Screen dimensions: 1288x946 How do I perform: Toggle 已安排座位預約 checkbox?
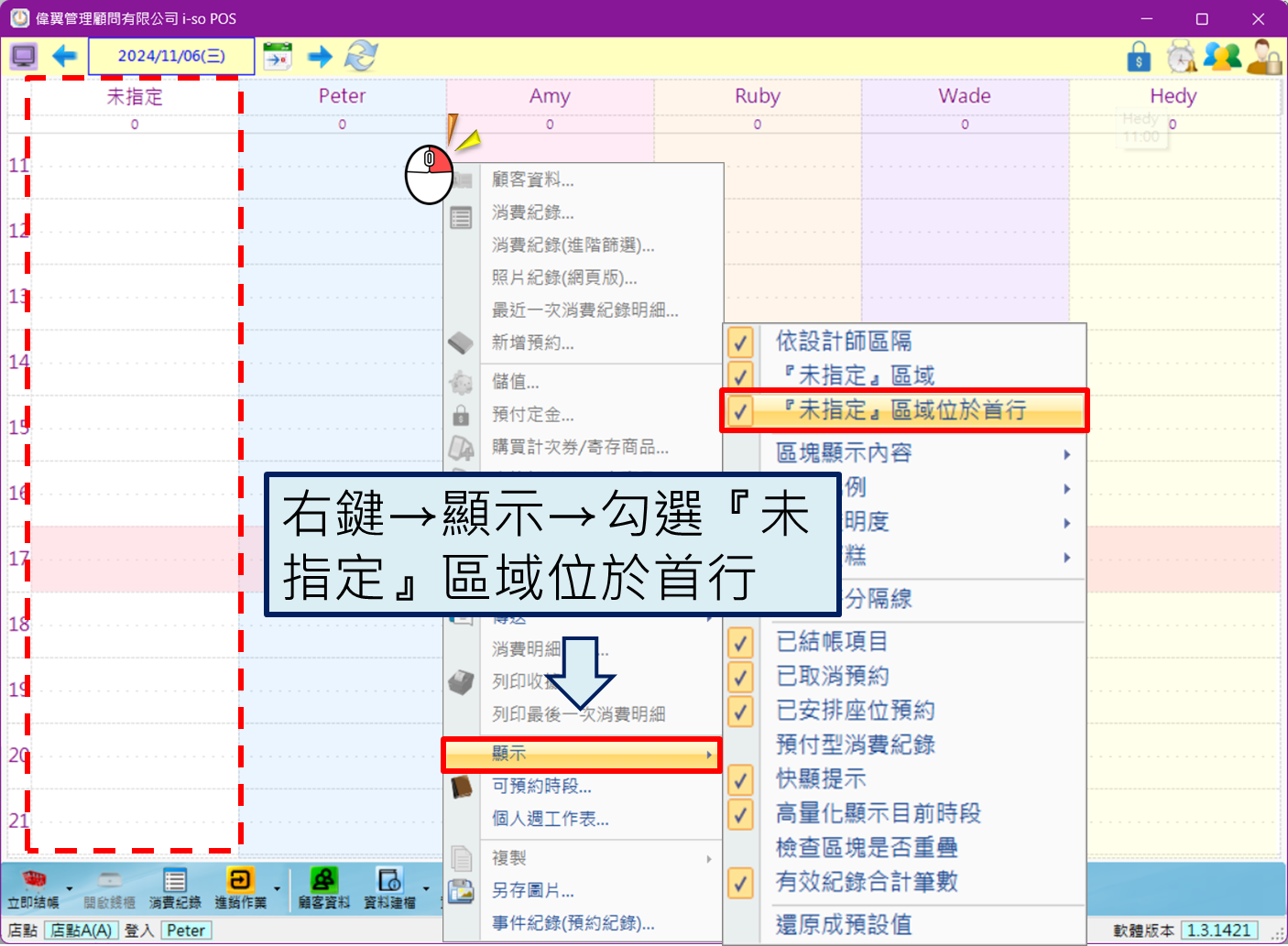tap(740, 711)
